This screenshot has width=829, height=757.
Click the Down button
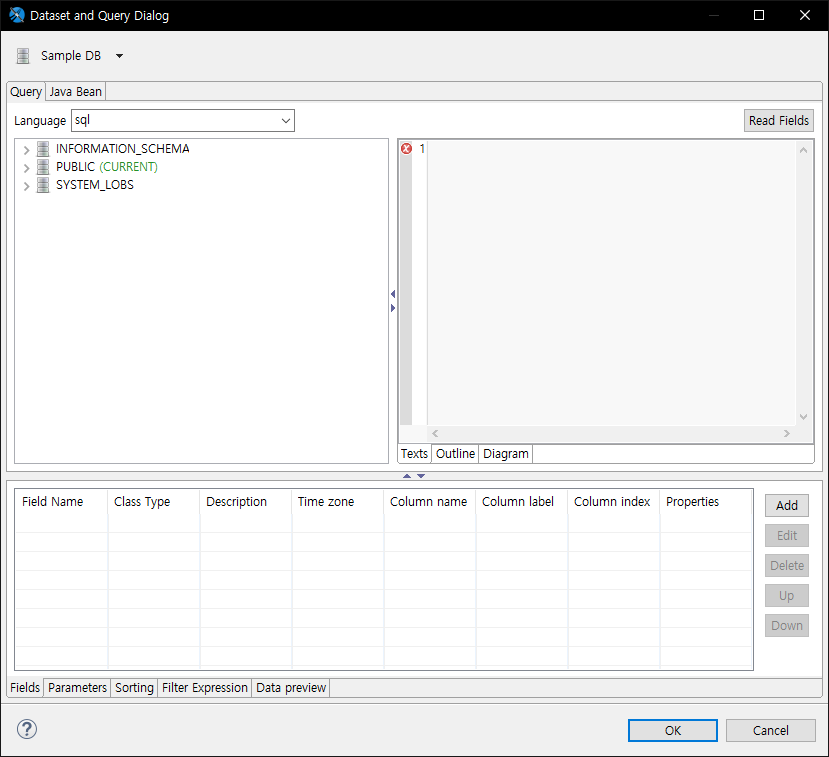point(787,625)
